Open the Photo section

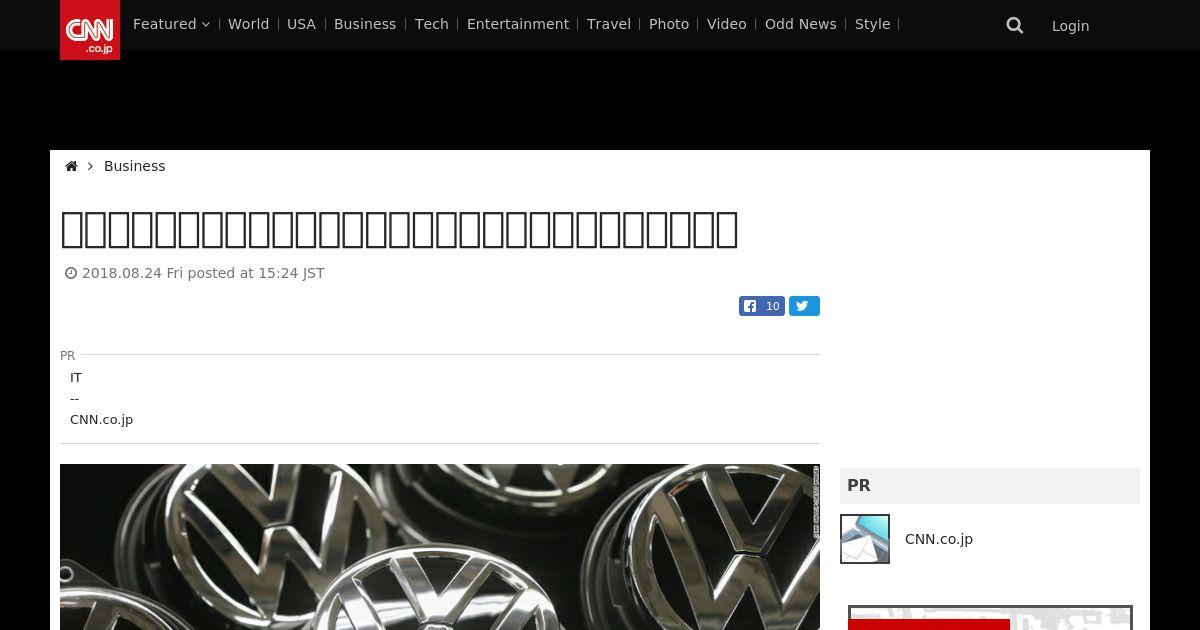[669, 24]
